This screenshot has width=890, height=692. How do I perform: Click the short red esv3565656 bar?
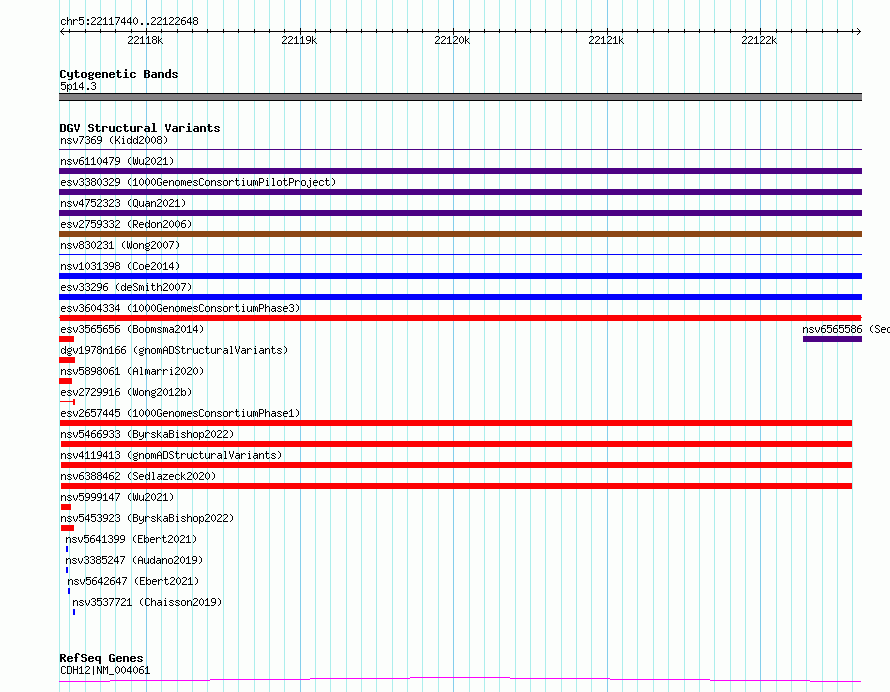pos(66,339)
